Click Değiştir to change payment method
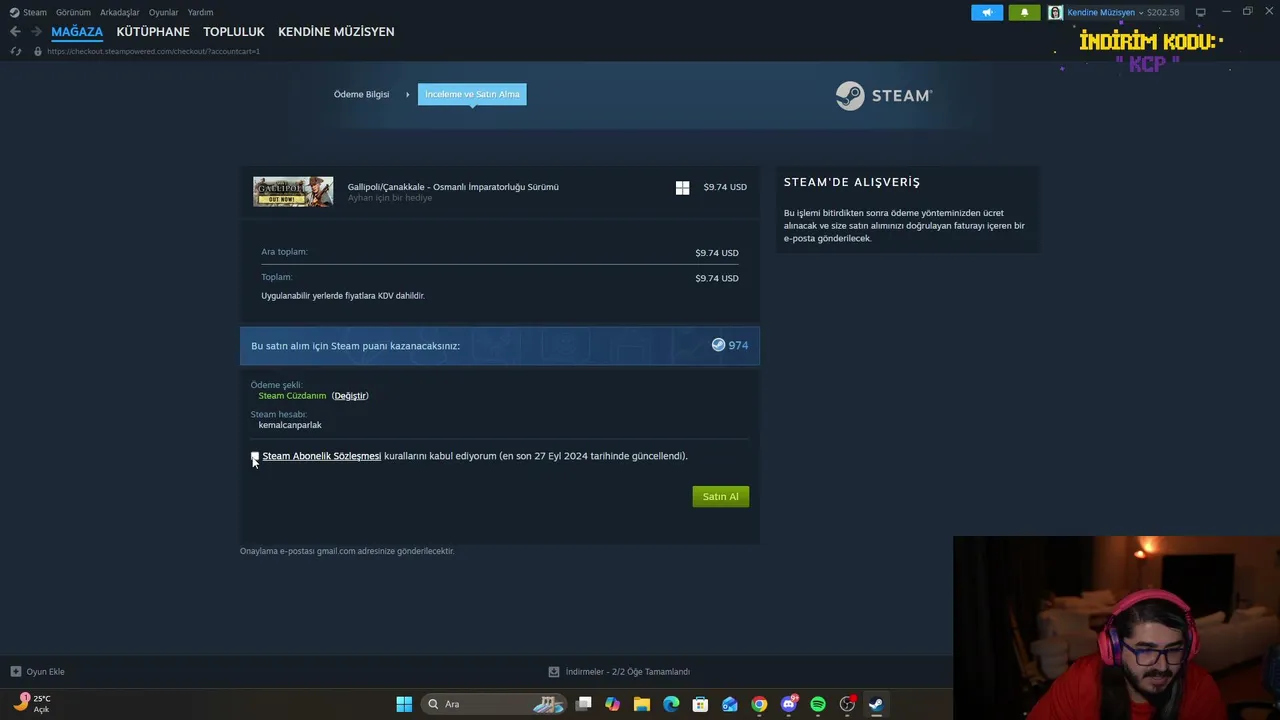Screen dimensions: 1280x720 [350, 396]
